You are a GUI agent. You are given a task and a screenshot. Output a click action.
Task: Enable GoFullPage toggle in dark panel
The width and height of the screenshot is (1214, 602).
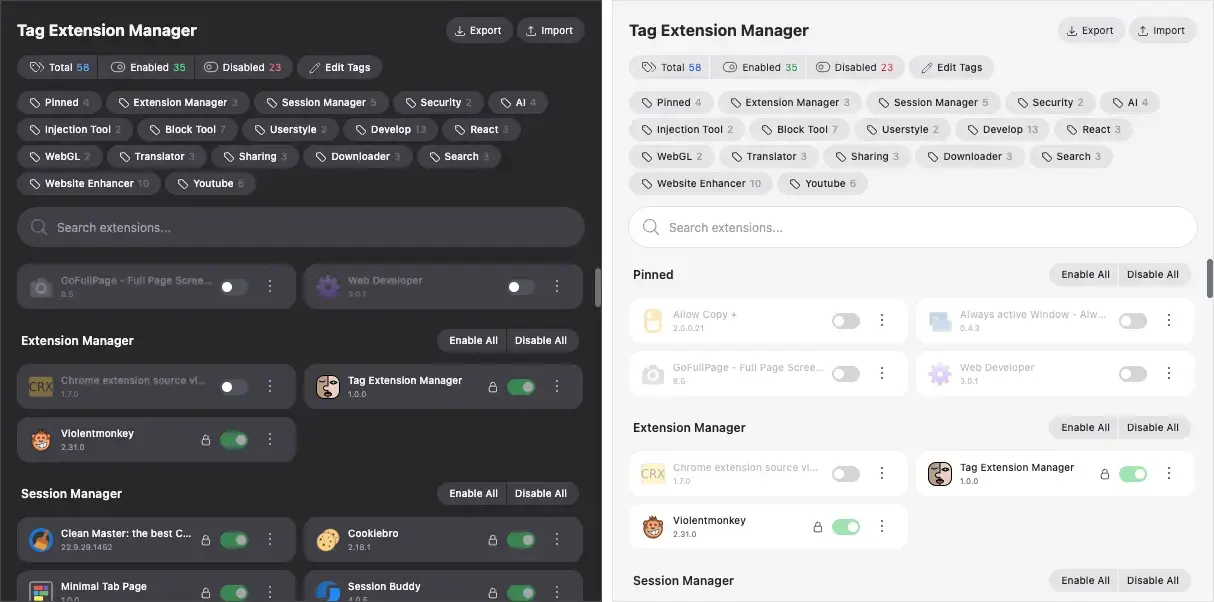234,287
